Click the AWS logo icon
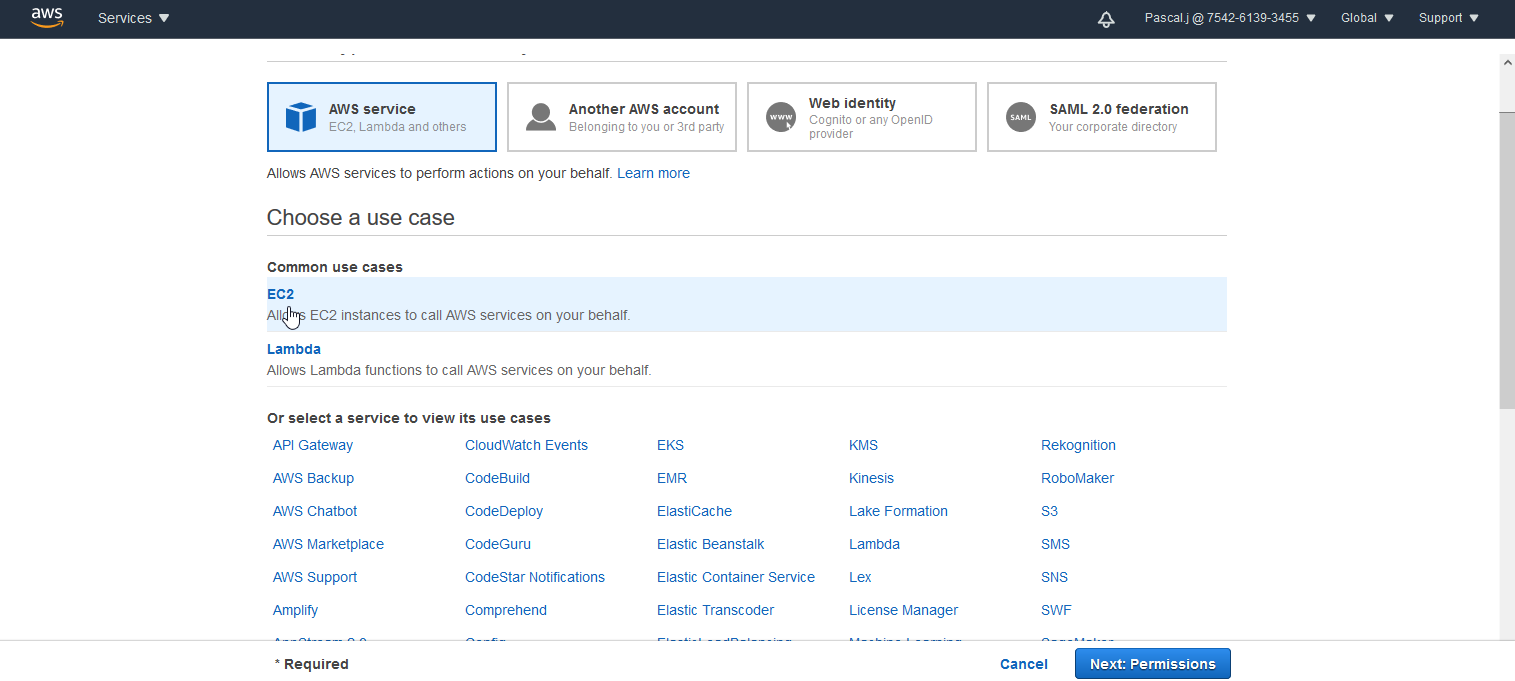1515x681 pixels. point(46,17)
